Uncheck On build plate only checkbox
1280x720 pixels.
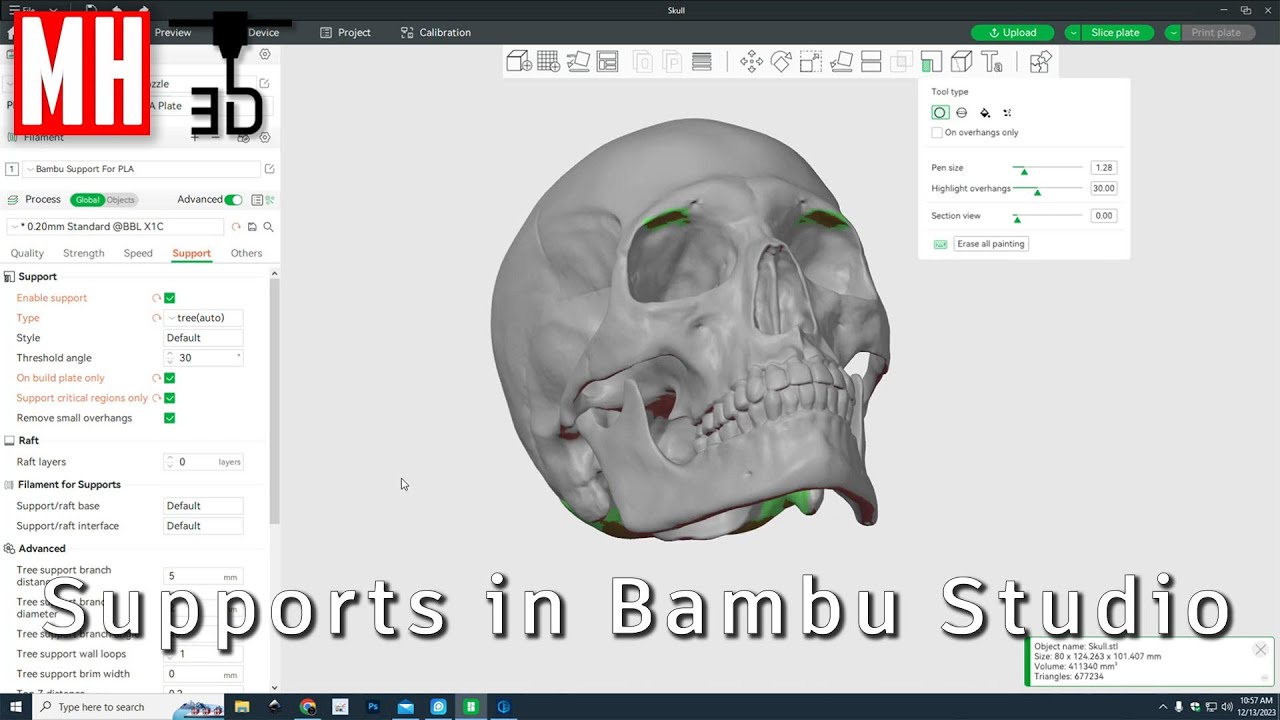(170, 378)
